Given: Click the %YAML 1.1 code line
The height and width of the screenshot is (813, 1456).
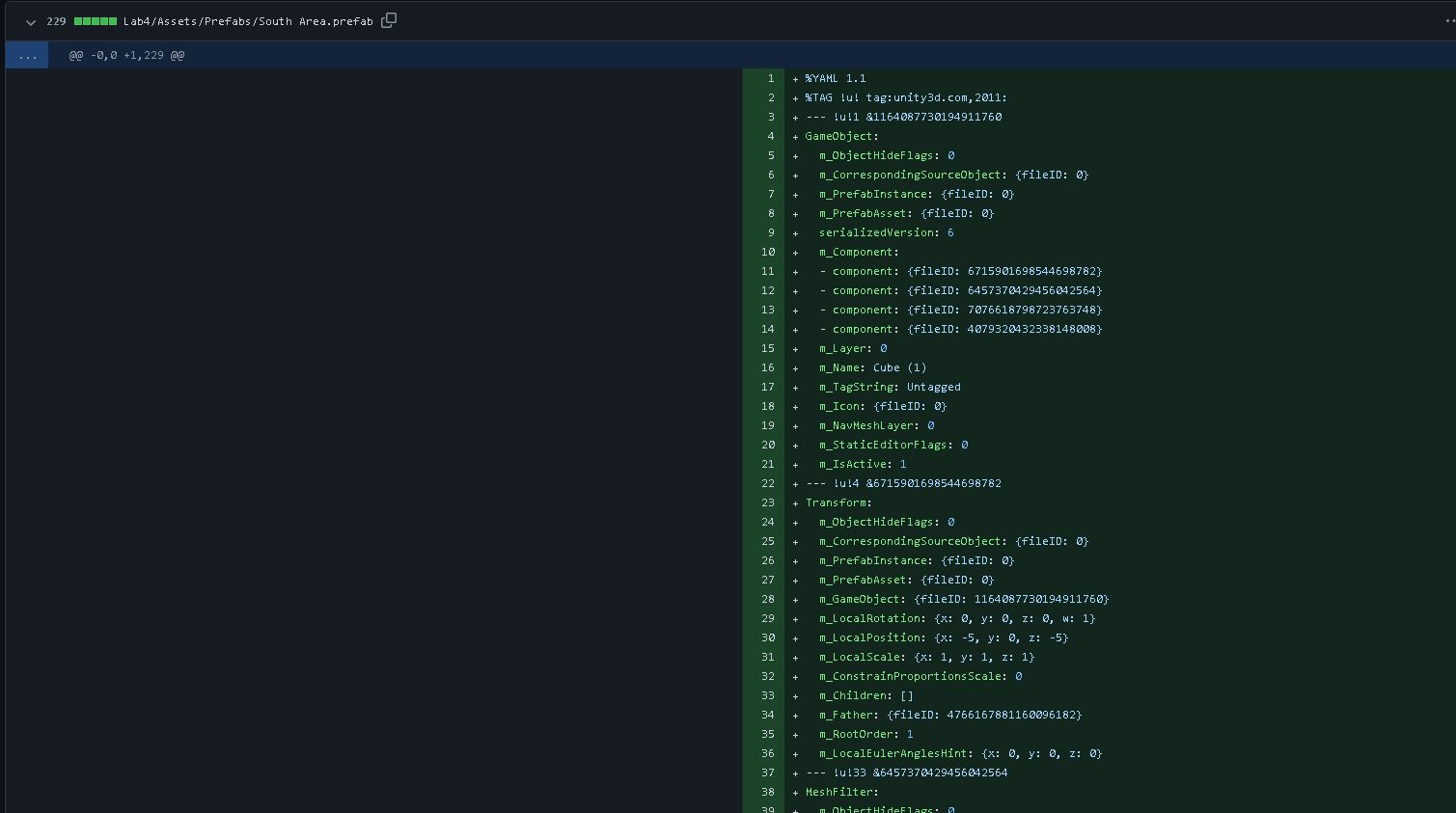Looking at the screenshot, I should (x=835, y=78).
